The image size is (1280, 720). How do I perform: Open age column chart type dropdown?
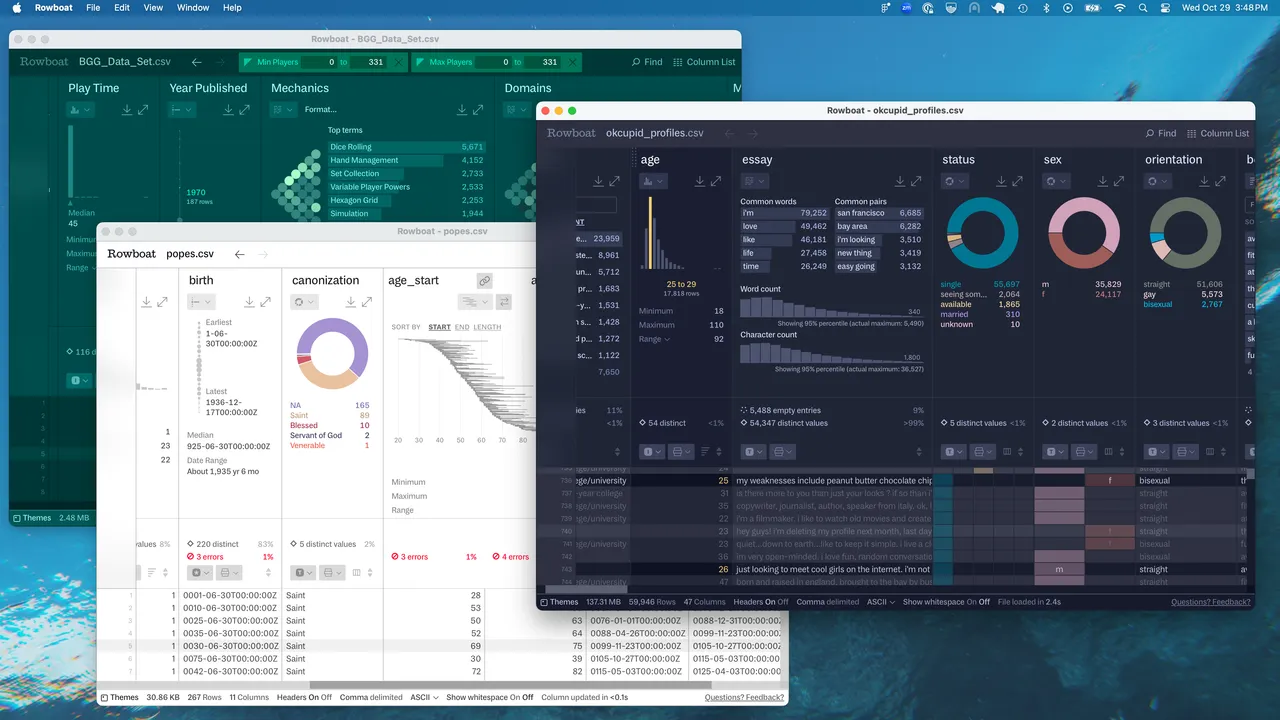(653, 181)
